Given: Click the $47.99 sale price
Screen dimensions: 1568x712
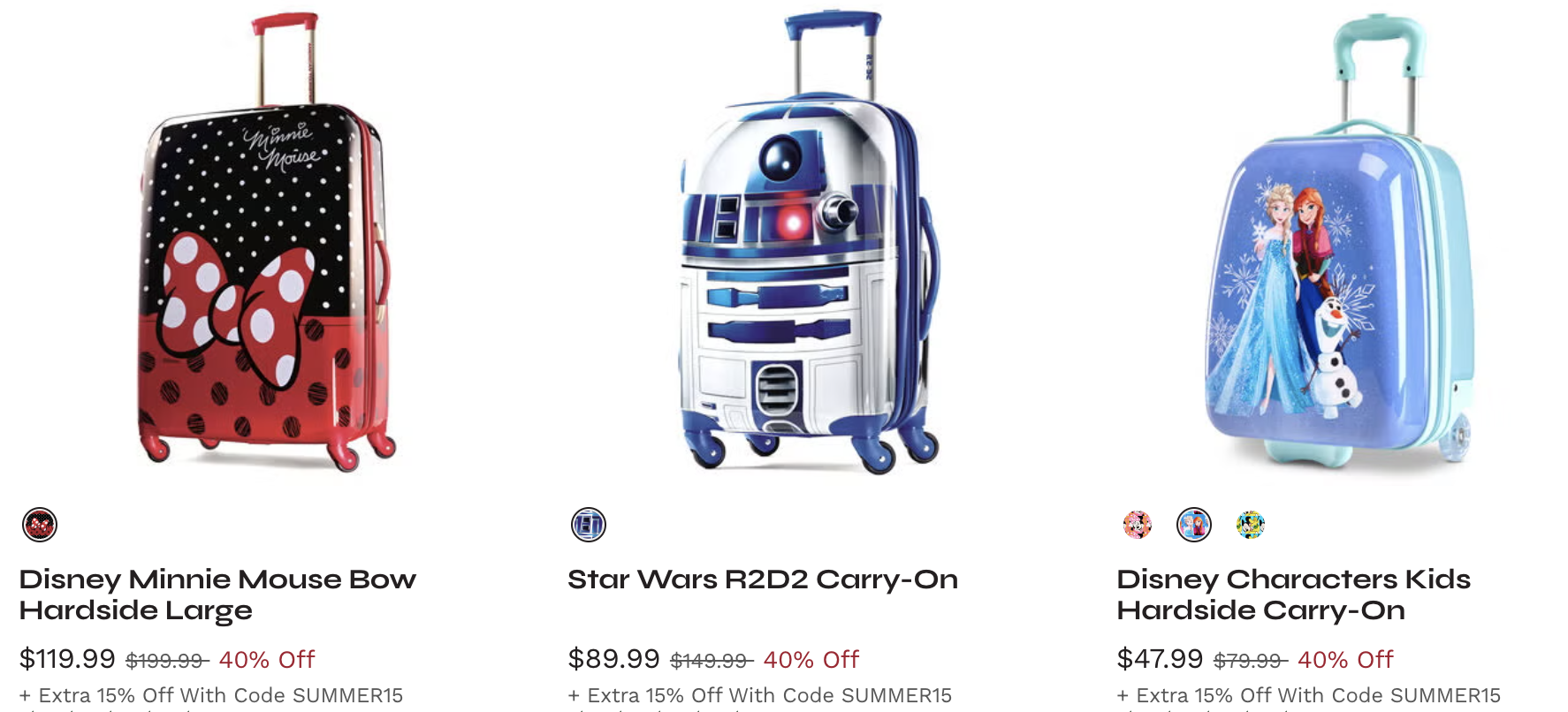Looking at the screenshot, I should coord(1160,659).
